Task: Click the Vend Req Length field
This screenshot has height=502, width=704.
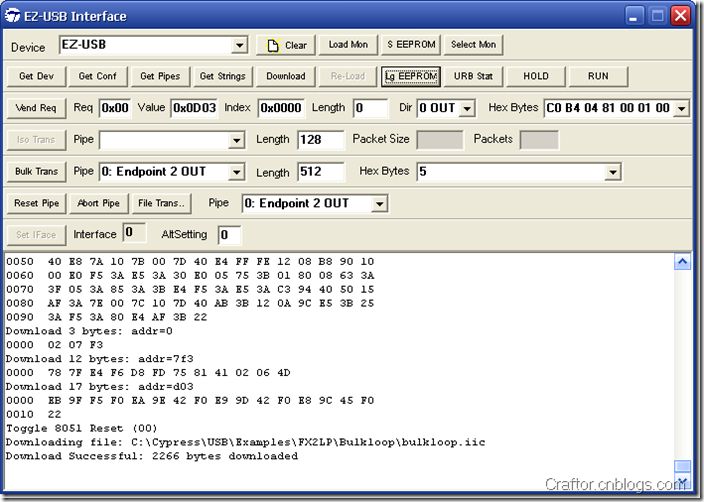Action: tap(370, 108)
